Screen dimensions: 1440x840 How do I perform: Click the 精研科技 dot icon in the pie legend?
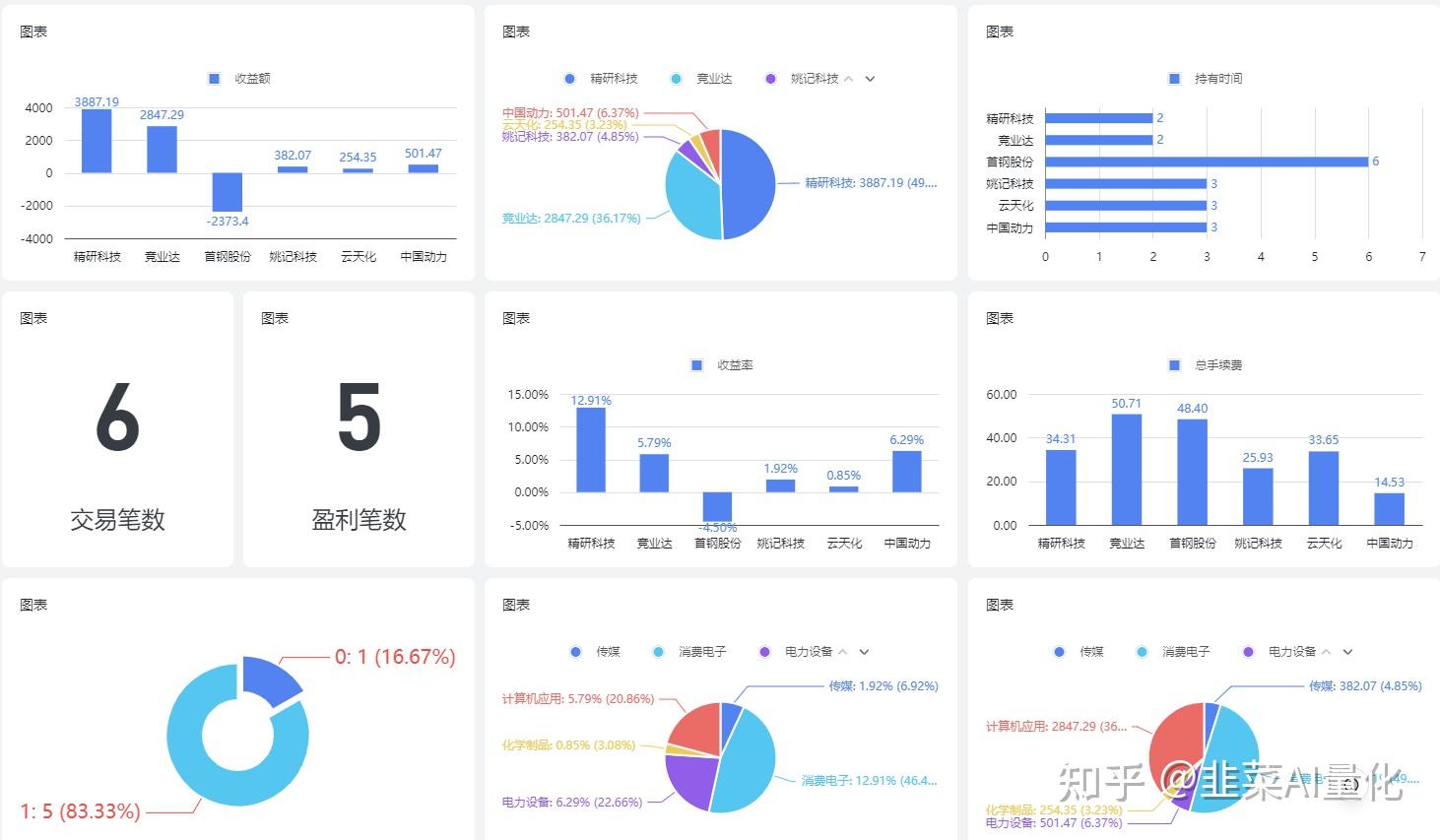[569, 79]
